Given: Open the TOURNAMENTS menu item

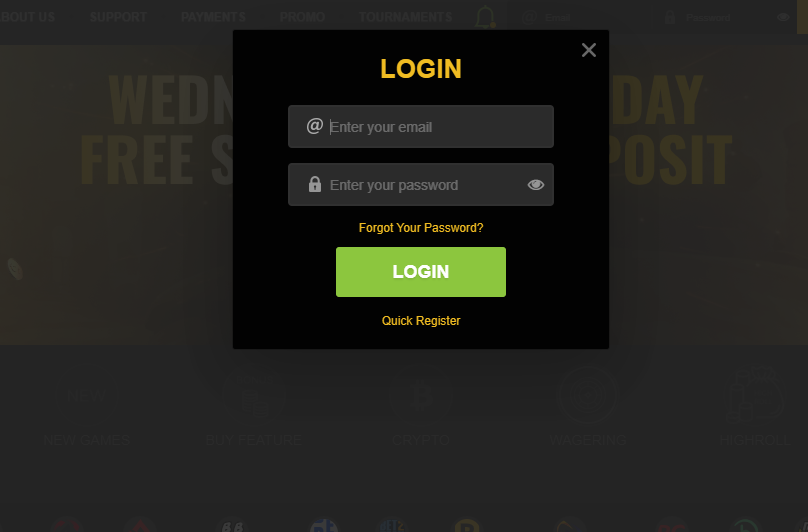Looking at the screenshot, I should (x=406, y=17).
